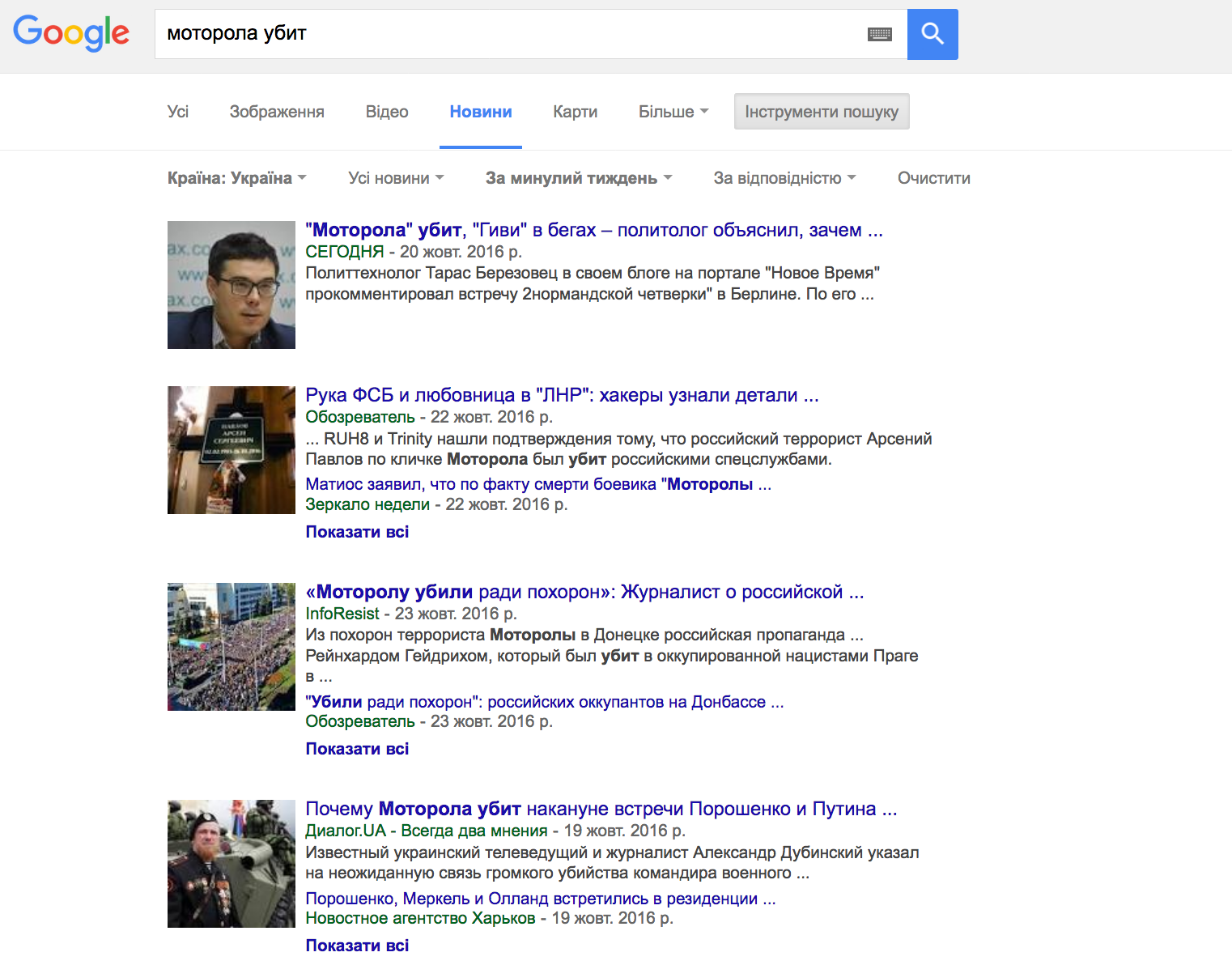This screenshot has height=965, width=1232.
Task: Open the За минулий тиждень dropdown
Action: coord(579,178)
